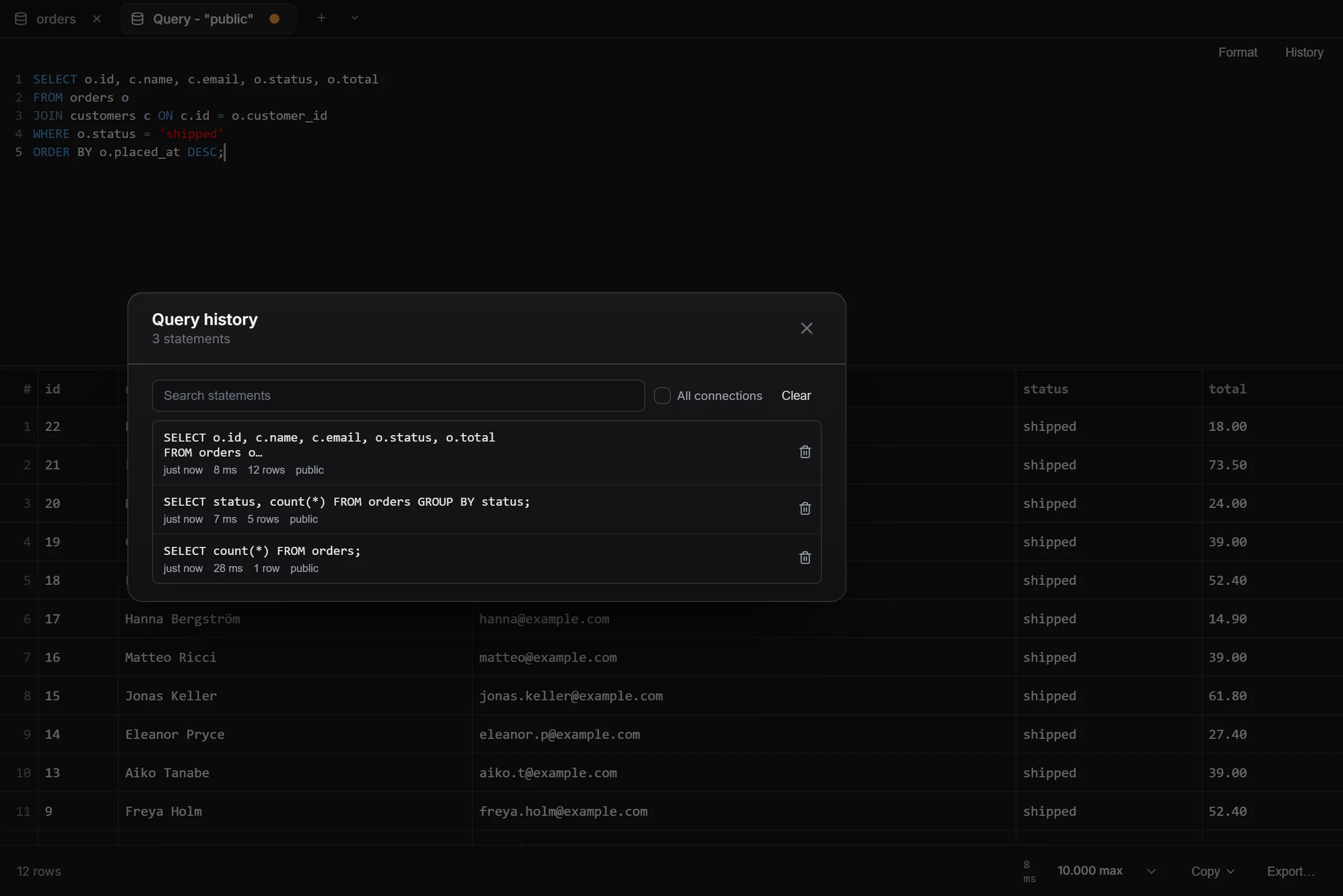Screen dimensions: 1343x896
Task: Click the 3 statements subtitle
Action: pyautogui.click(x=191, y=339)
